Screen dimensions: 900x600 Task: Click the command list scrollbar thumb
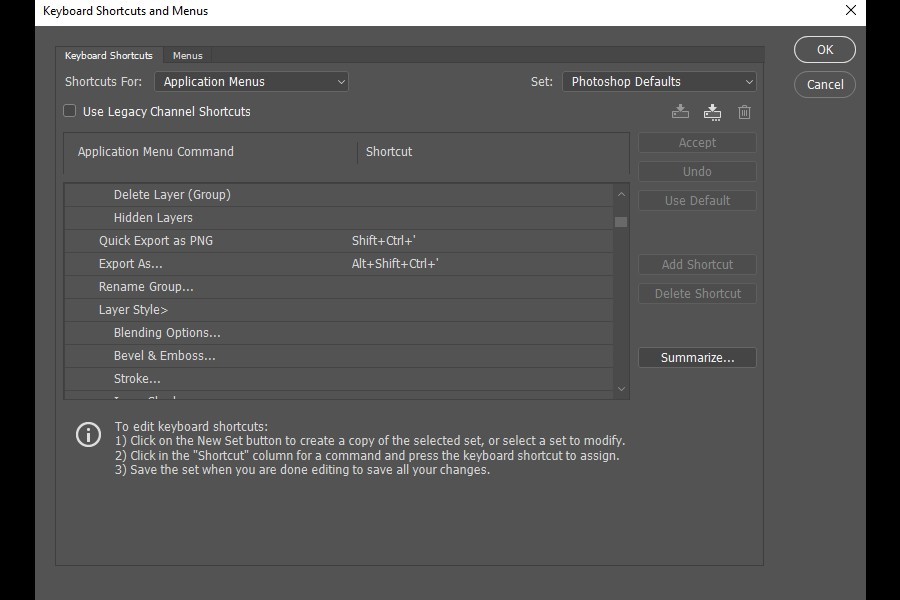(621, 222)
